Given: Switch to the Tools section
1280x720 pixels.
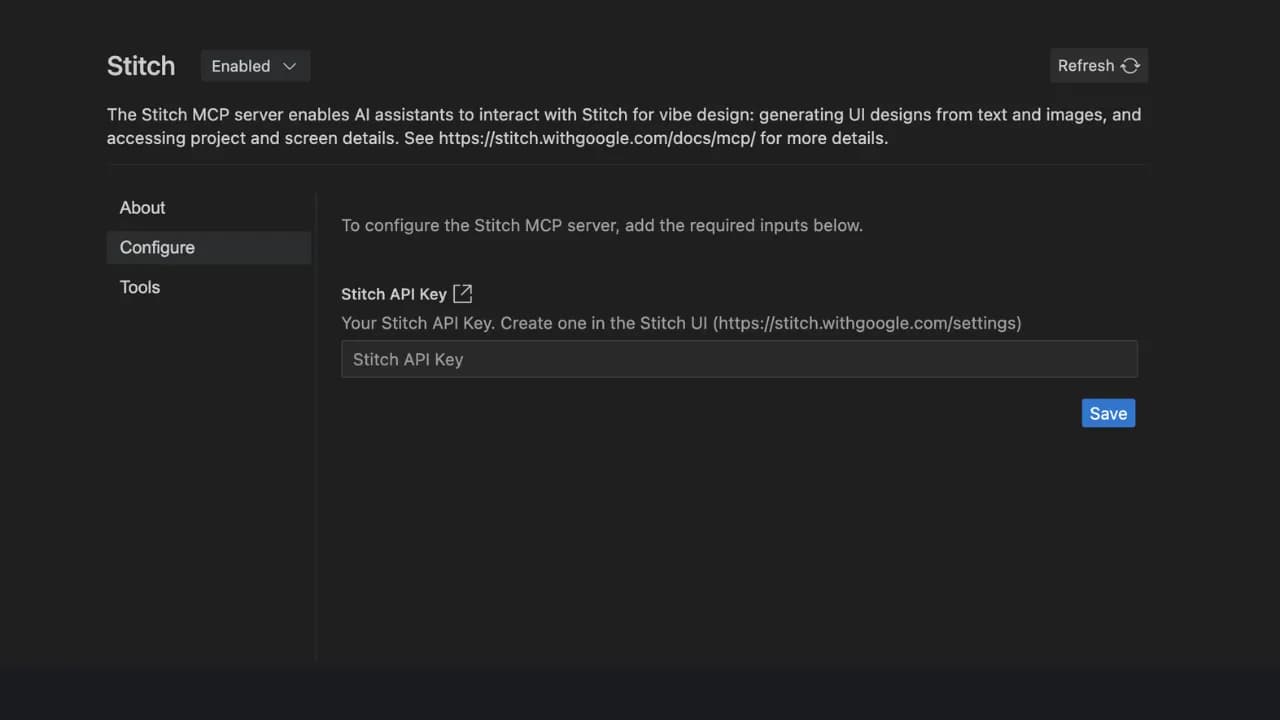Looking at the screenshot, I should [139, 287].
